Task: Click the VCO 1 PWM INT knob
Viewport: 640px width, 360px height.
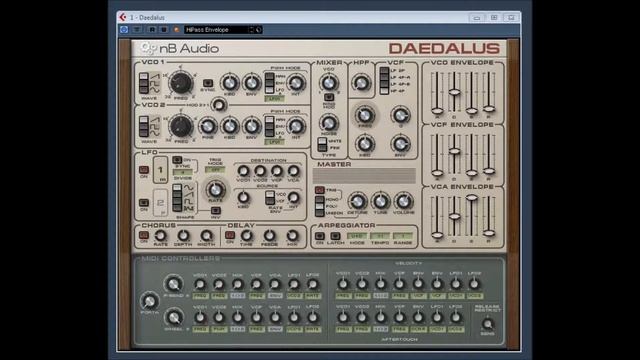Action: coord(296,83)
